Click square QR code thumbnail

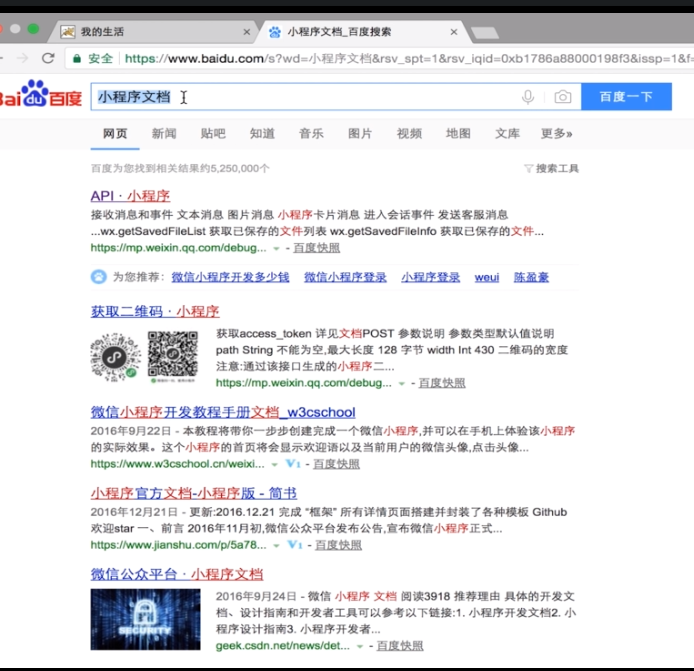173,356
